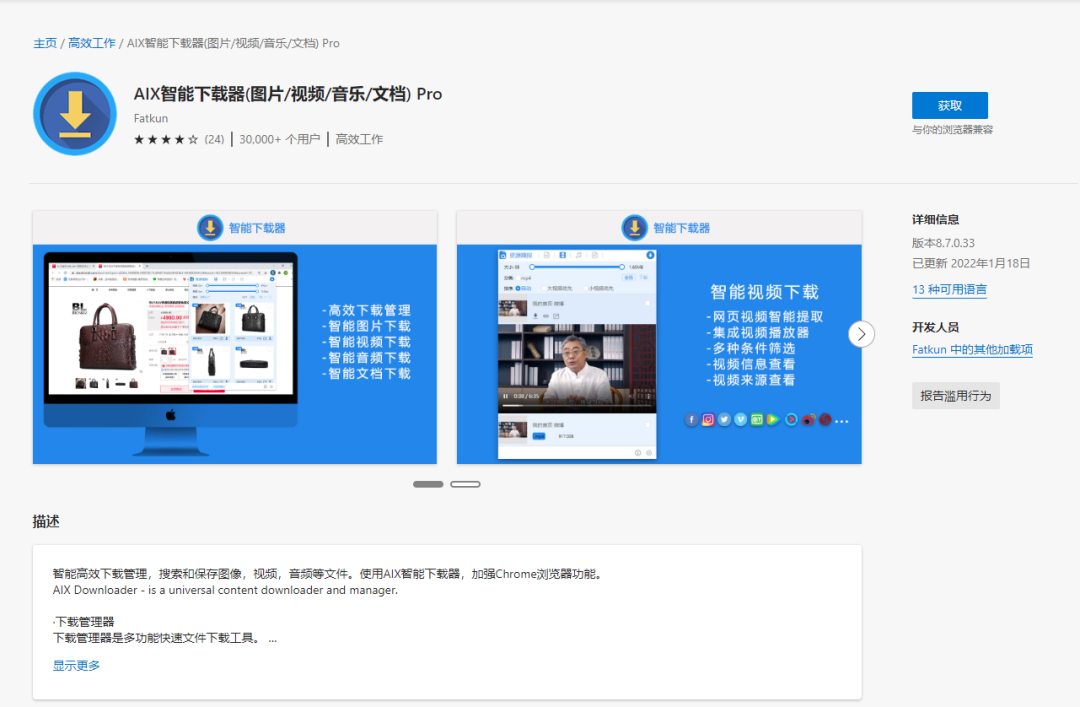Click the Weibo icon in second screenshot
This screenshot has width=1080, height=707.
pos(809,420)
